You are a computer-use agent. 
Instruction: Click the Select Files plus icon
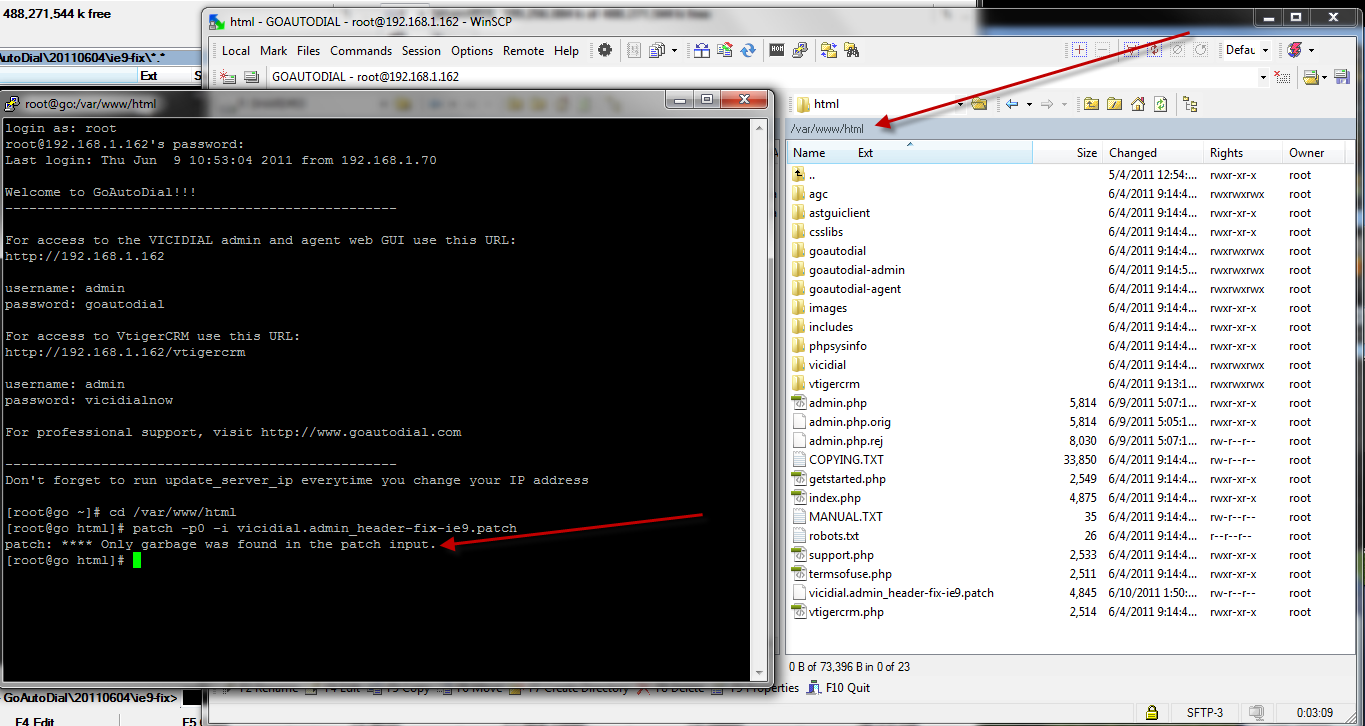(x=1079, y=50)
